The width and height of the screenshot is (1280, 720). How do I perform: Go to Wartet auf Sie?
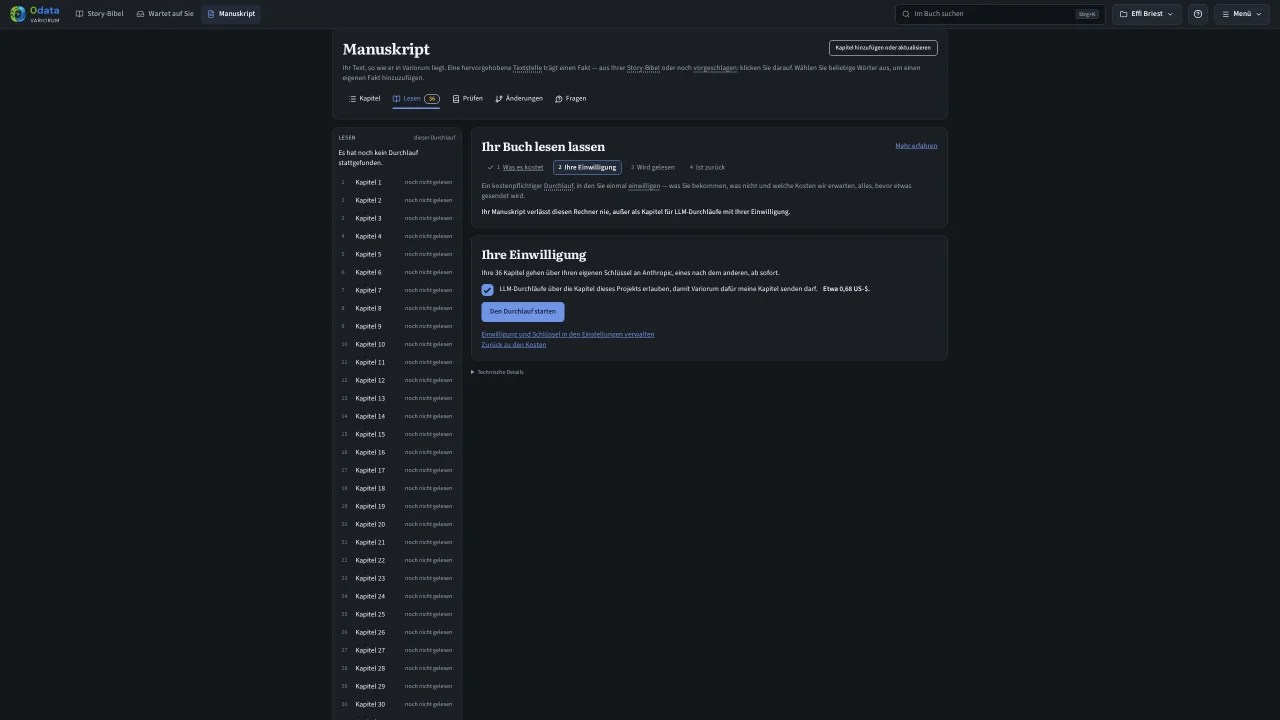(165, 14)
